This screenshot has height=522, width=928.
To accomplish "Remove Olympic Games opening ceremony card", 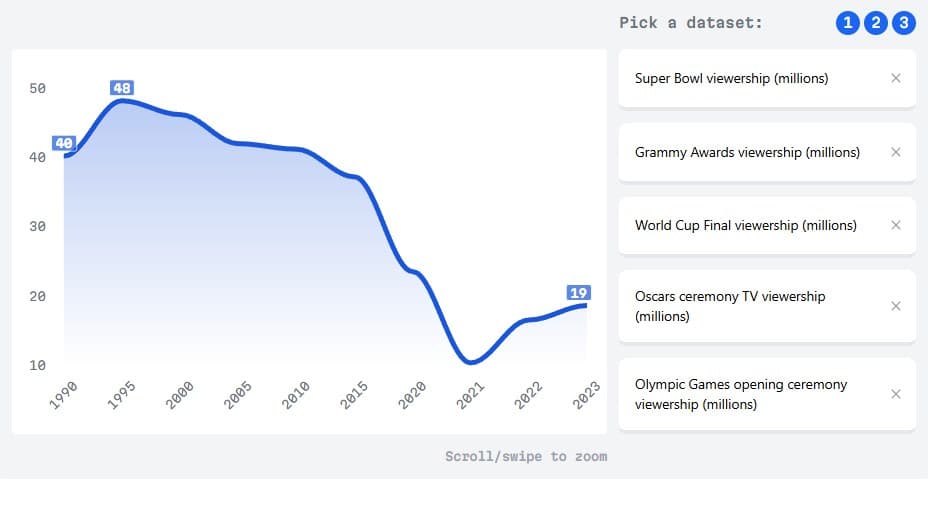I will coord(895,394).
